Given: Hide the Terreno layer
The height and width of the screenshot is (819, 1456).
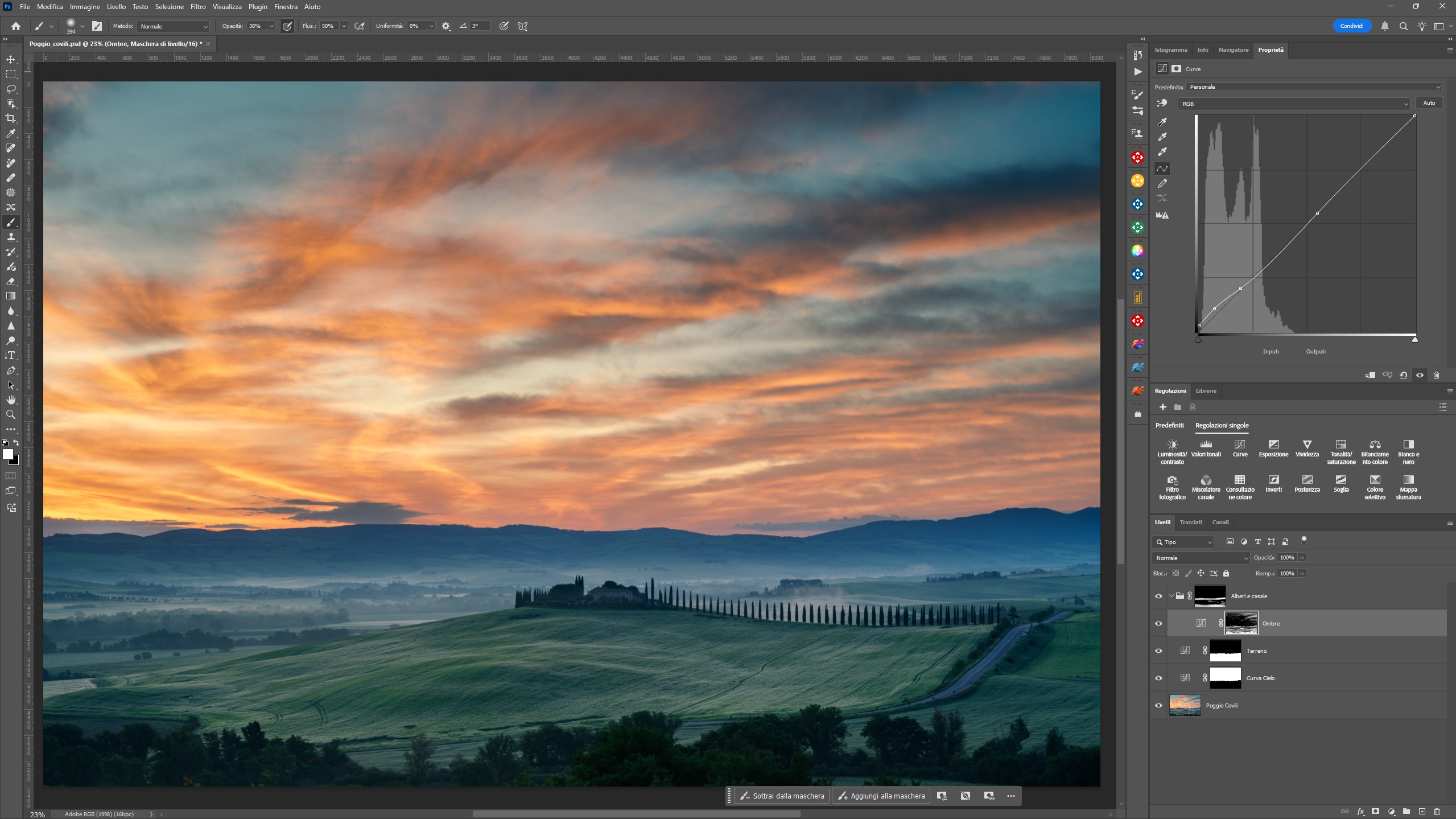Looking at the screenshot, I should coord(1158,651).
